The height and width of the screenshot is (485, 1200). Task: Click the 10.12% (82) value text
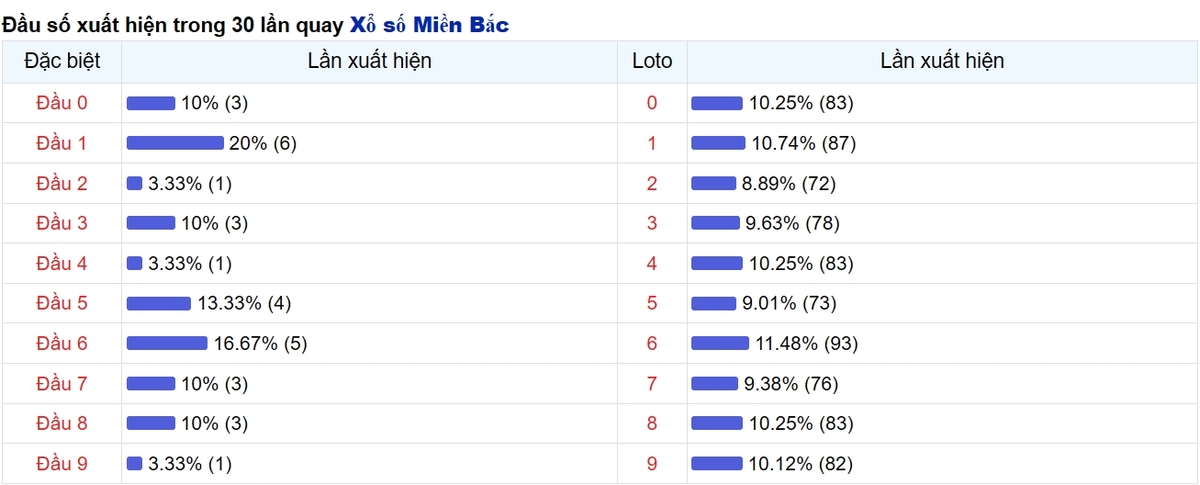pyautogui.click(x=801, y=463)
